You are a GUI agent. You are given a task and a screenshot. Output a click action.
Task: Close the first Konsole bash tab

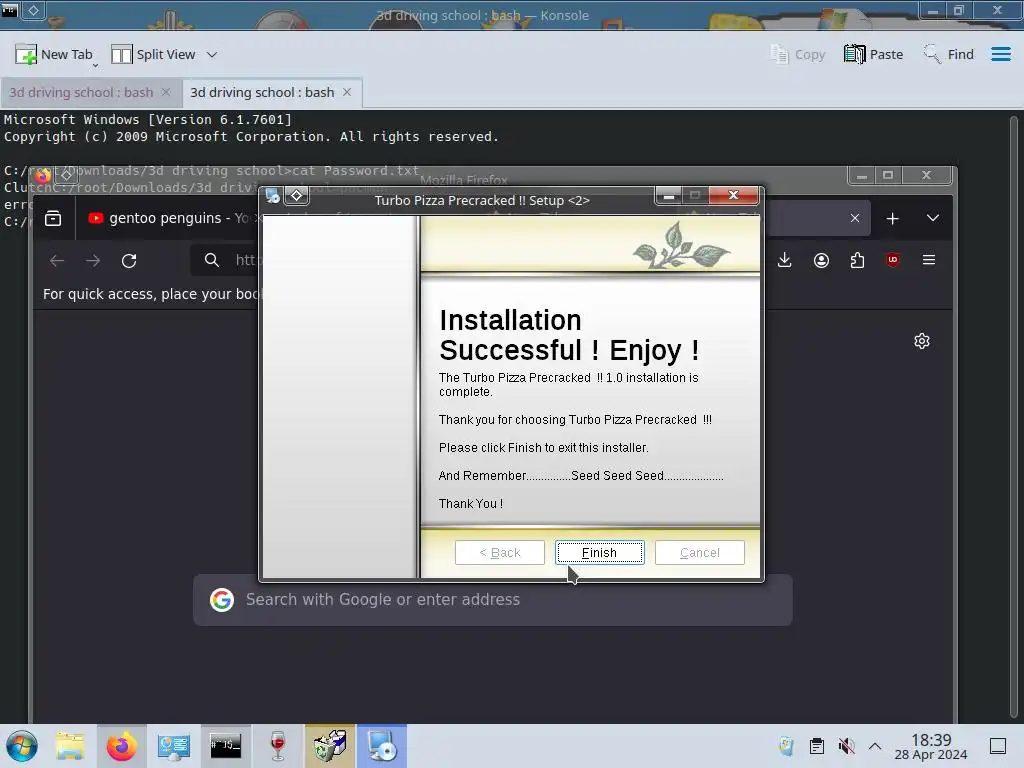click(166, 92)
